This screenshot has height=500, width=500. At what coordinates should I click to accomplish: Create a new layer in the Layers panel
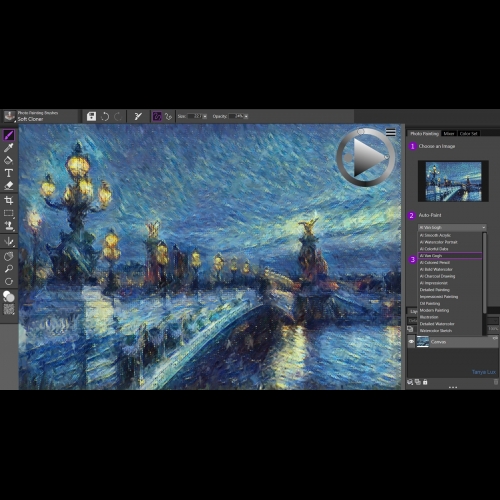(410, 382)
